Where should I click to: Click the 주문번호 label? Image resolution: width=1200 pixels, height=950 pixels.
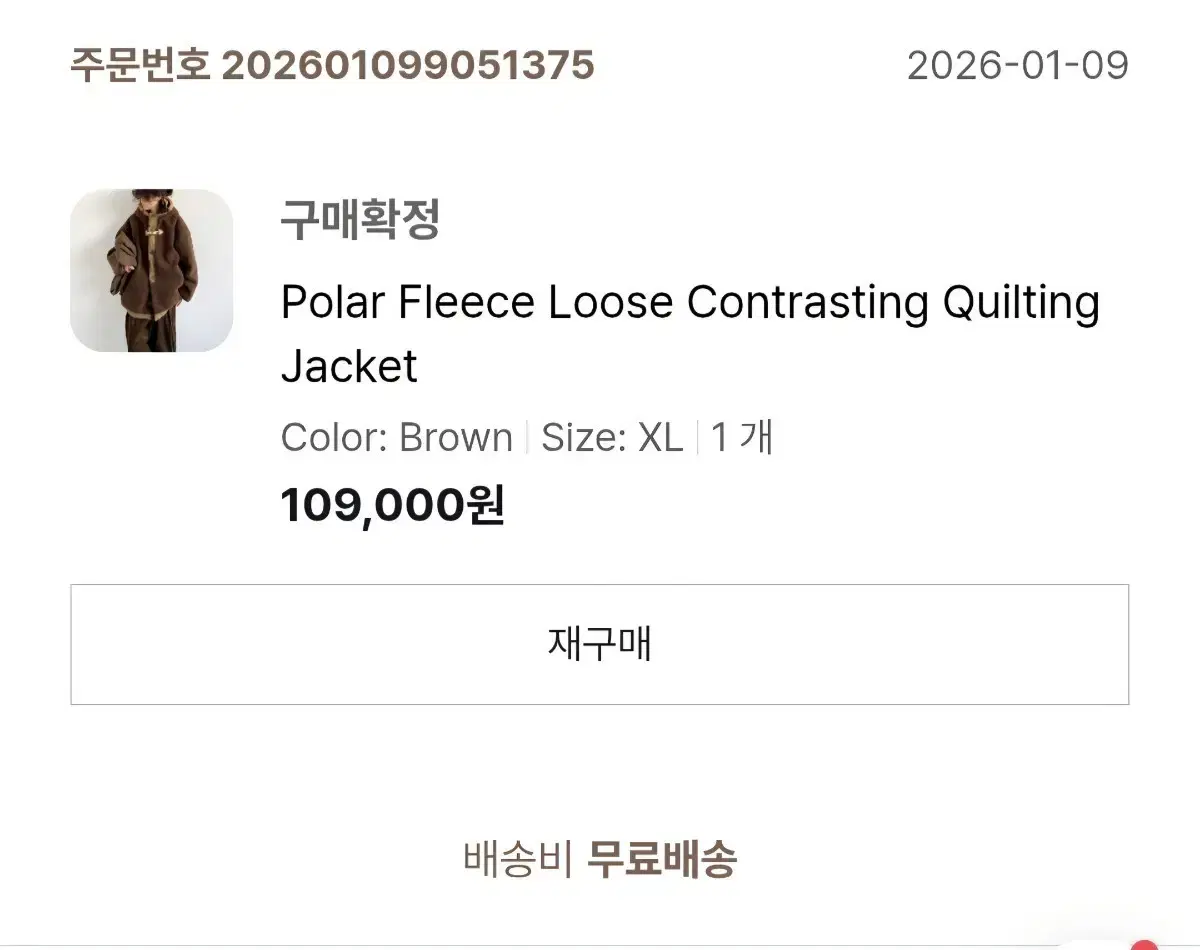pos(141,66)
